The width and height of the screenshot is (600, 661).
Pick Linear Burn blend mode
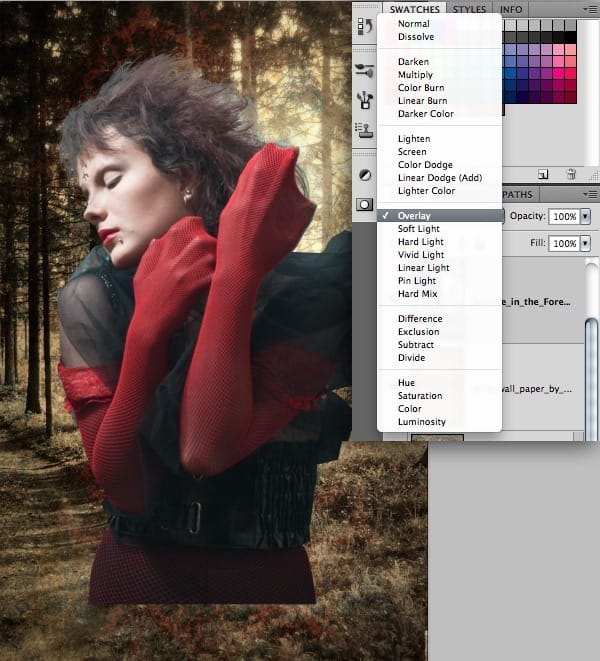click(x=439, y=101)
